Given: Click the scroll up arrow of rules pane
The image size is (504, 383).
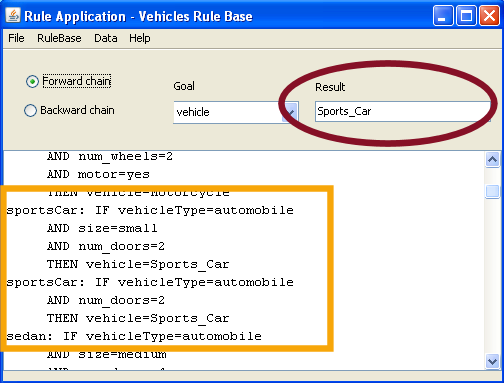Looking at the screenshot, I should 492,160.
